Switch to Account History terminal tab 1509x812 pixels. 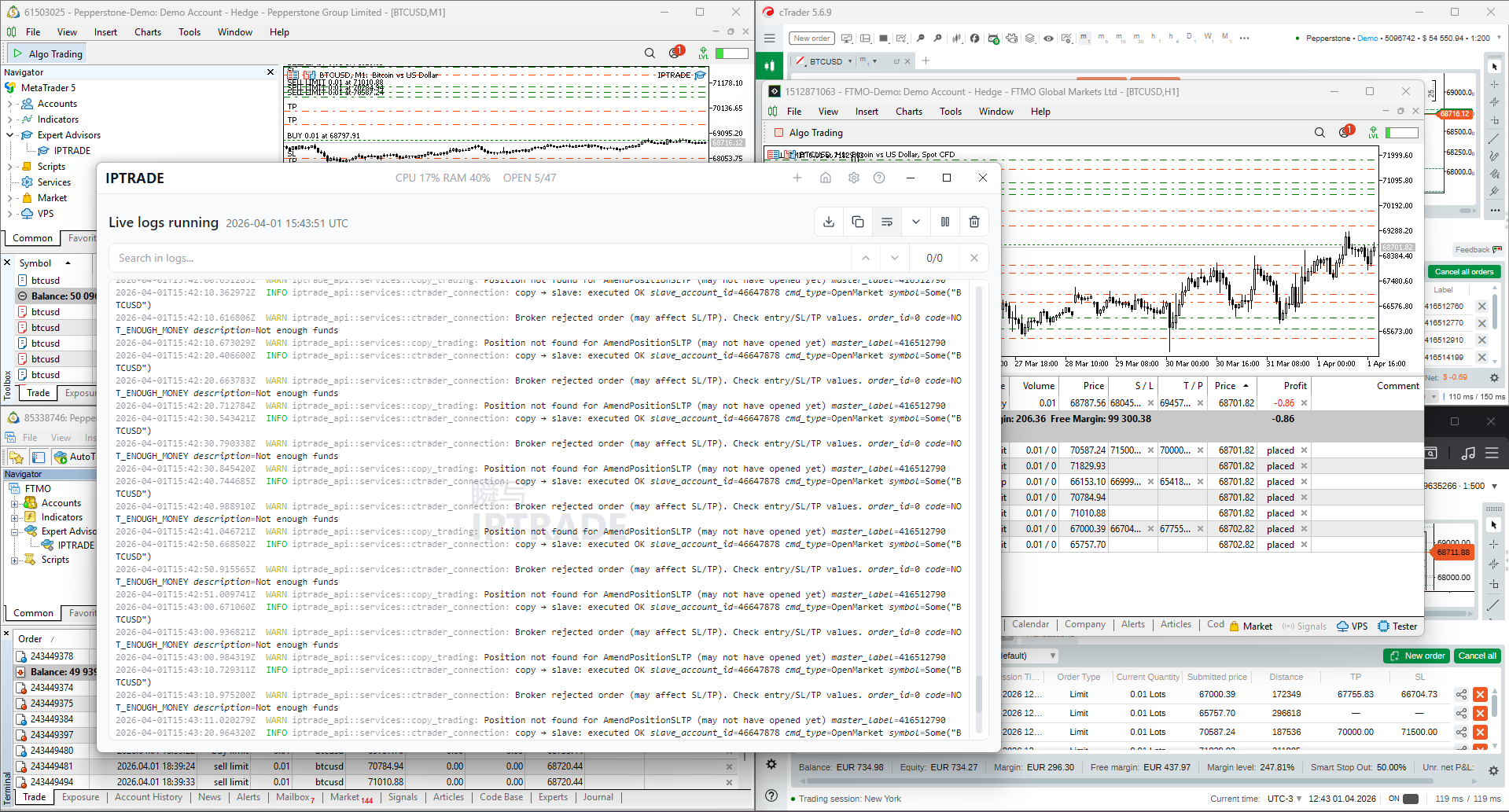pyautogui.click(x=148, y=797)
